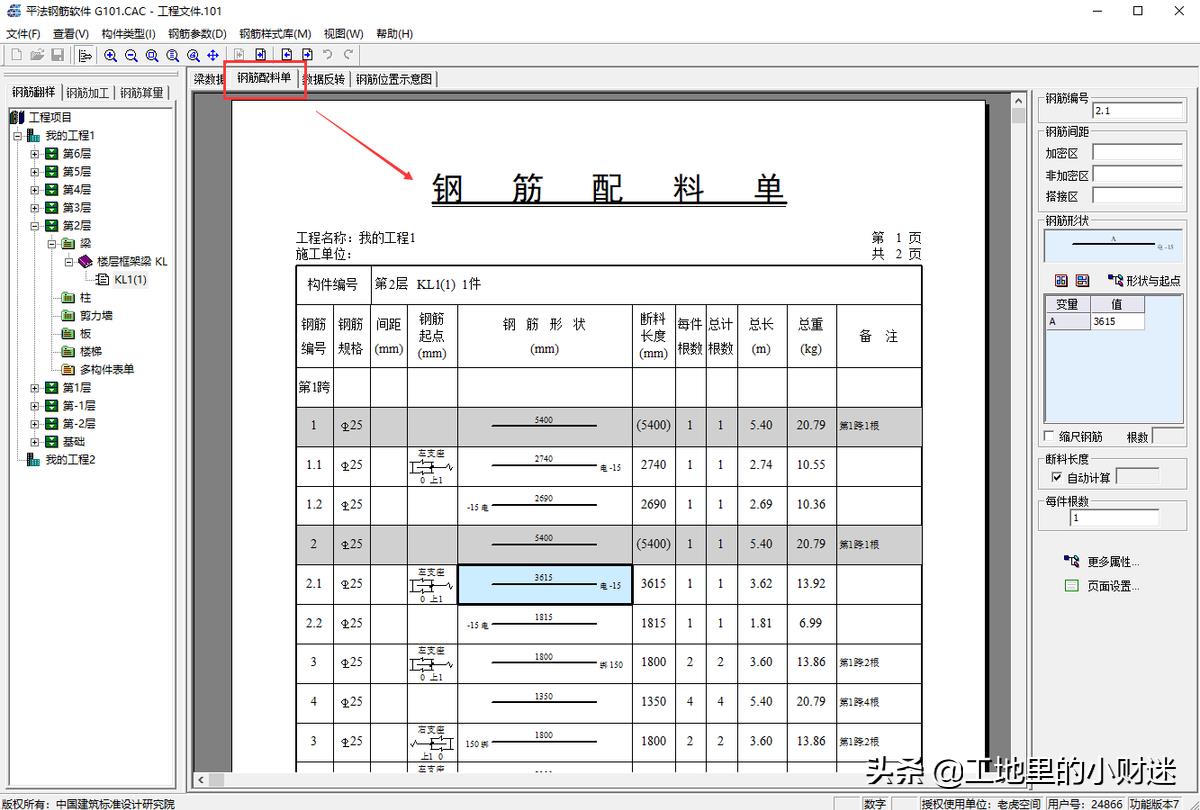Toggle the tree view toolbar icon
Viewport: 1200px width, 810px height.
[85, 55]
